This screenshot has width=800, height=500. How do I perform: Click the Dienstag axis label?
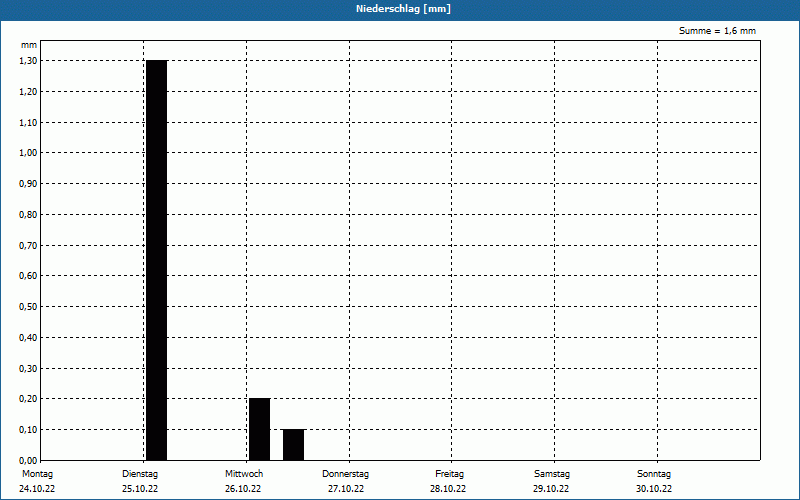[x=140, y=474]
